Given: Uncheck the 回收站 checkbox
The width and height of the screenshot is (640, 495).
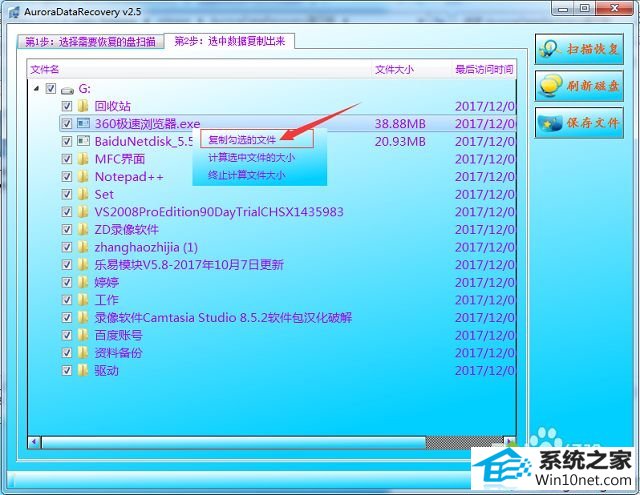Looking at the screenshot, I should [x=67, y=106].
